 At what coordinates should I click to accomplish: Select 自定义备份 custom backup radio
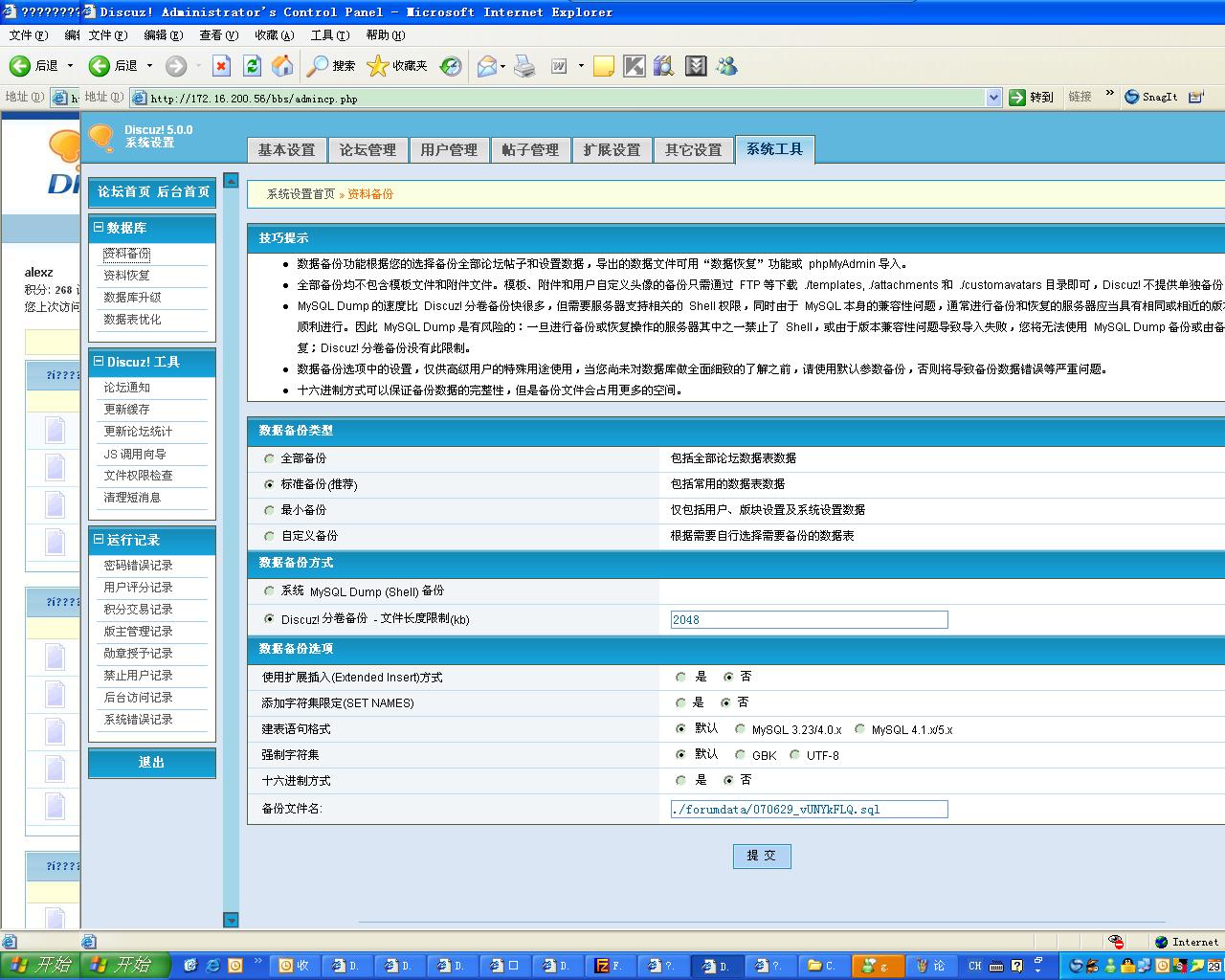pyautogui.click(x=269, y=536)
